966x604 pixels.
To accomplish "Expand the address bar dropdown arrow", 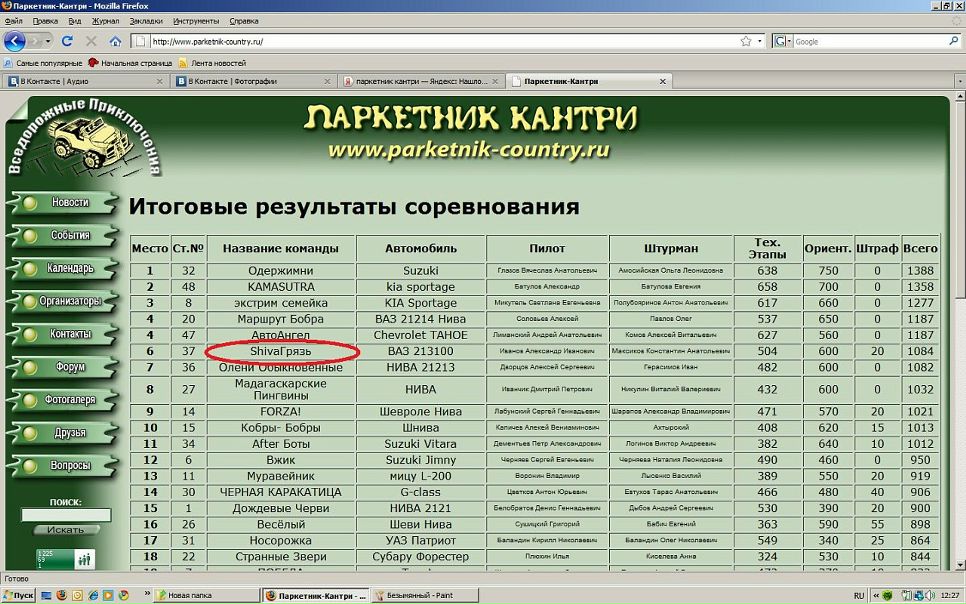I will point(760,41).
